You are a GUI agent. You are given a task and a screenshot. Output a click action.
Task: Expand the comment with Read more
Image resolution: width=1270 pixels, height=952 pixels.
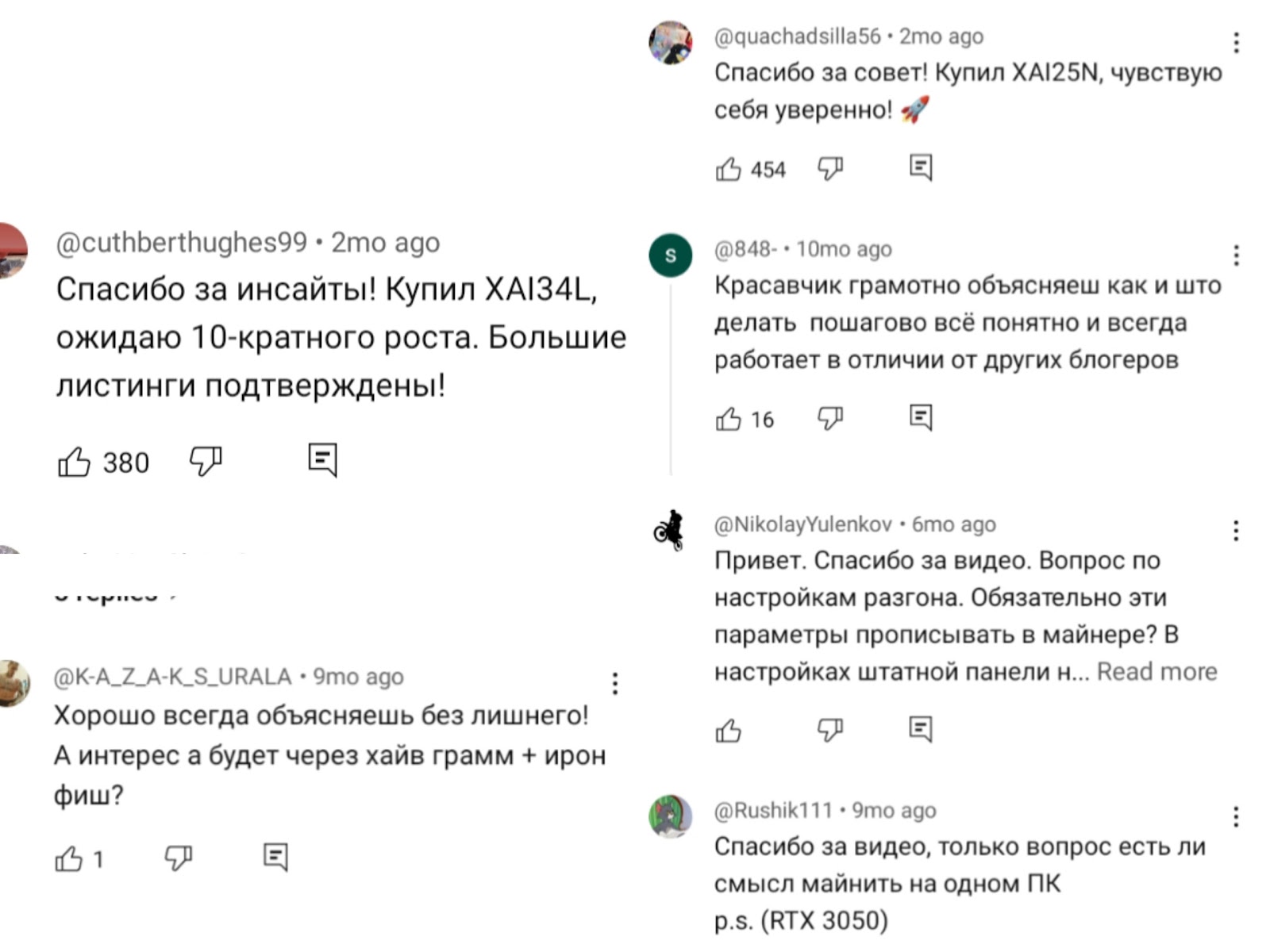pos(1156,672)
